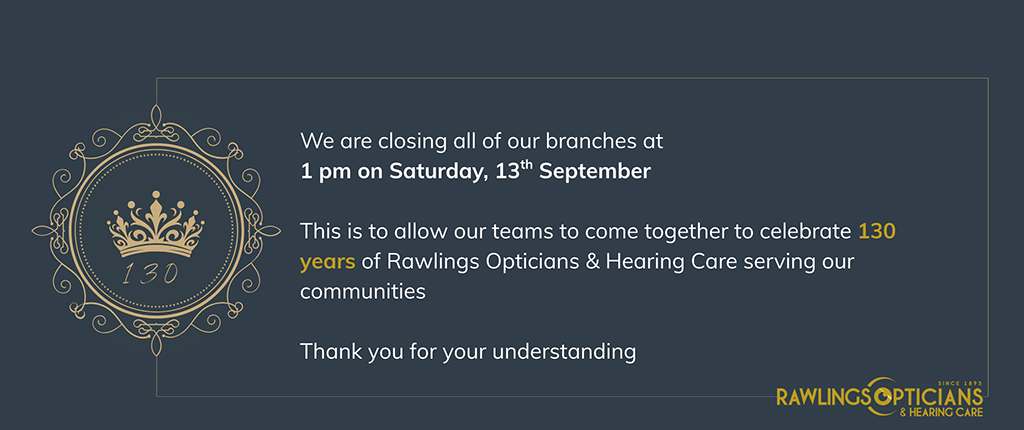
Task: Click the line 'We are closing all of our branches at'
Action: [x=481, y=141]
